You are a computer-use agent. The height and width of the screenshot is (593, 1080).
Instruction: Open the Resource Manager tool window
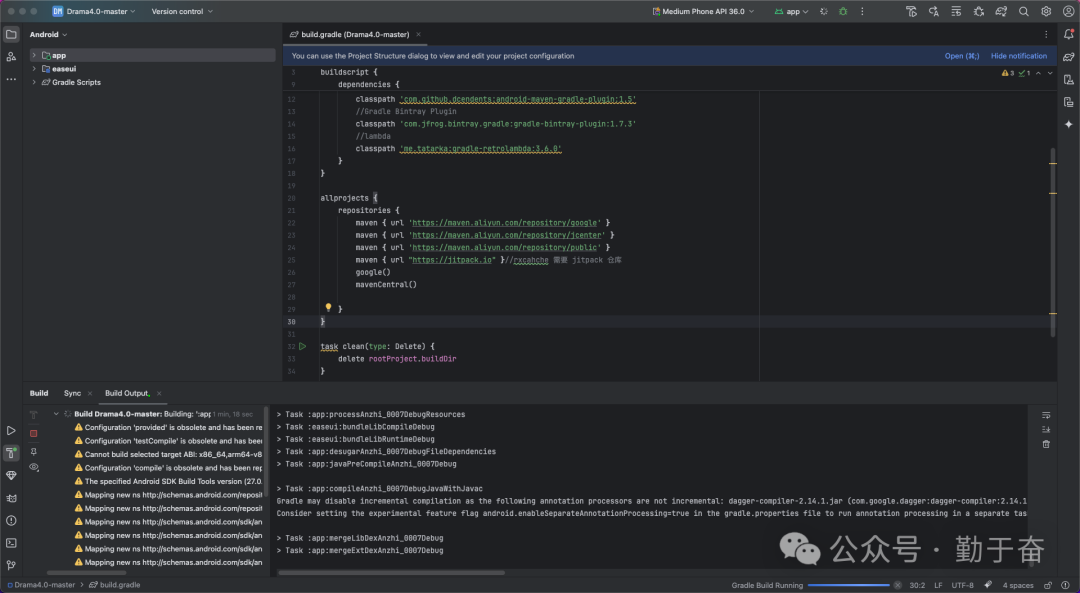[11, 56]
